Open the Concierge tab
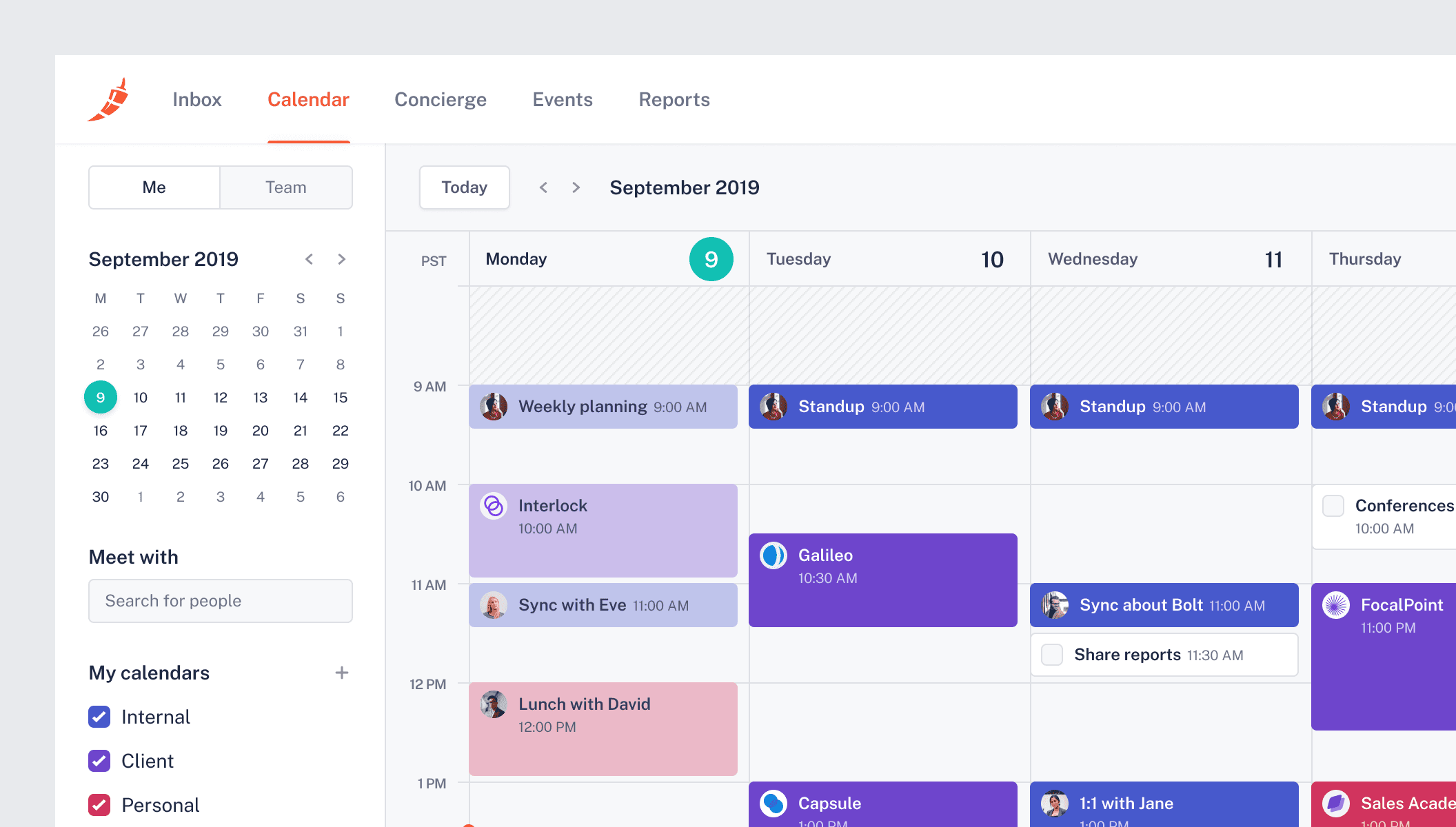This screenshot has height=827, width=1456. [x=440, y=100]
